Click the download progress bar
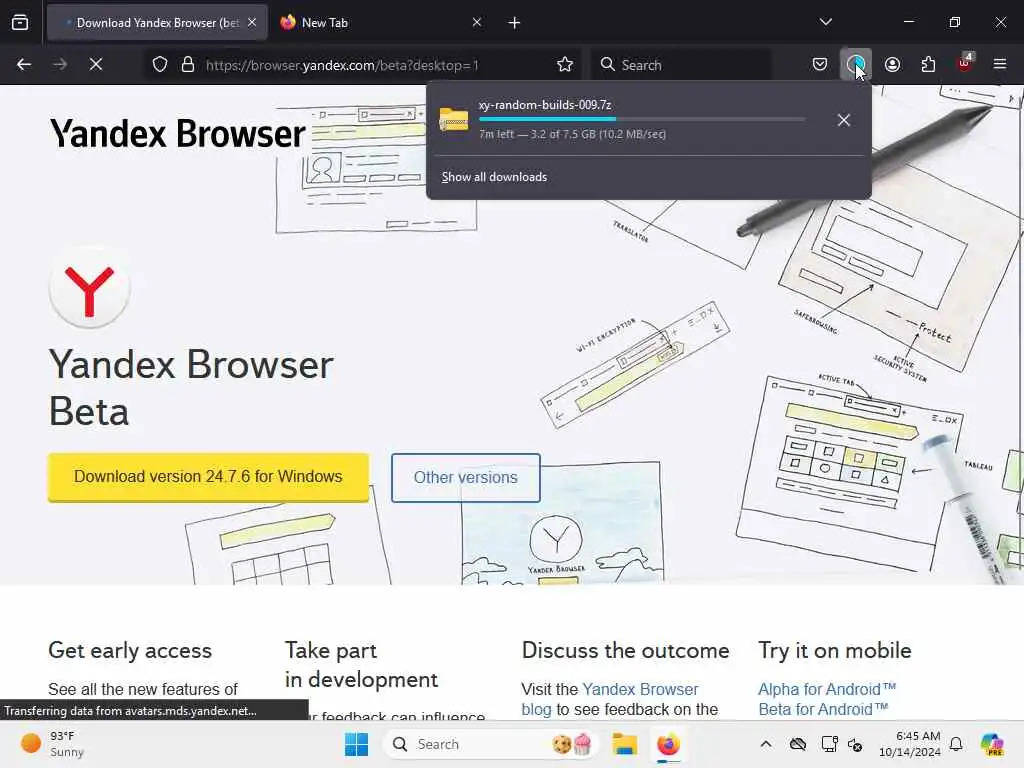This screenshot has width=1024, height=768. coord(642,120)
